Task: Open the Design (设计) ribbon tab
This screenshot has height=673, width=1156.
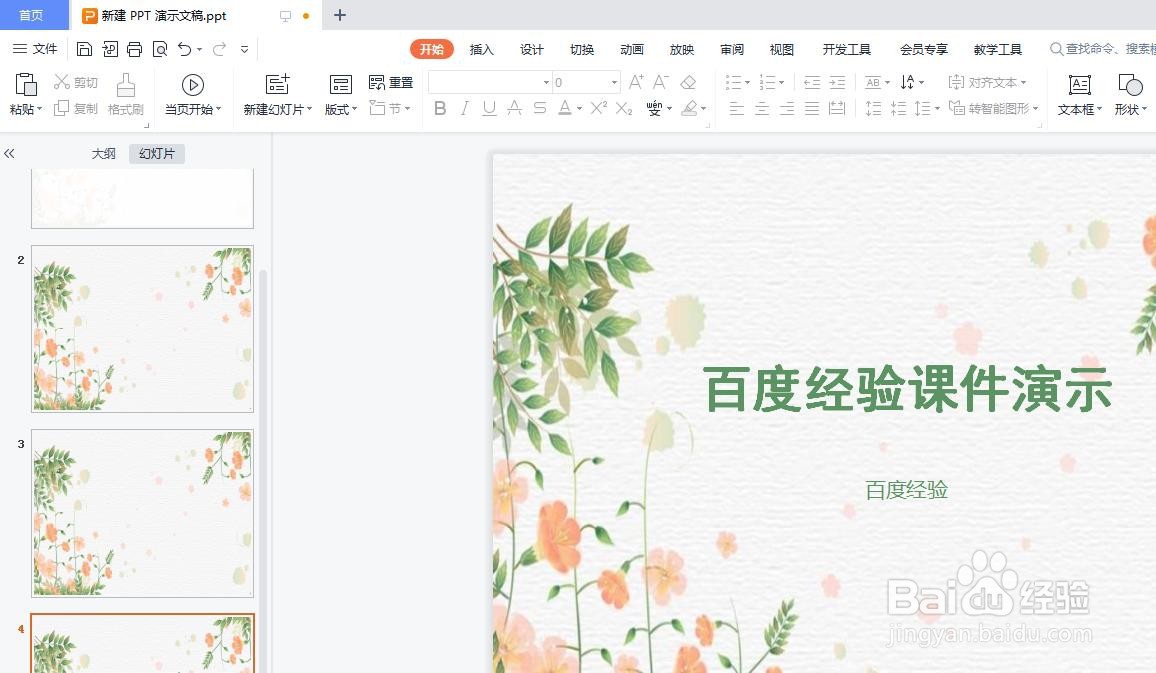Action: (532, 49)
